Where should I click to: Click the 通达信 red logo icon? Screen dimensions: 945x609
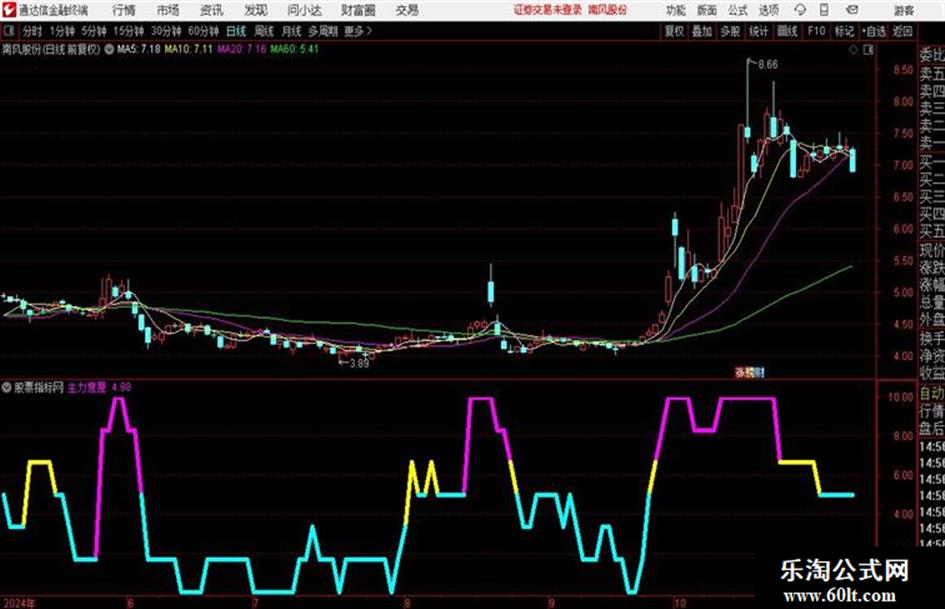click(x=8, y=10)
